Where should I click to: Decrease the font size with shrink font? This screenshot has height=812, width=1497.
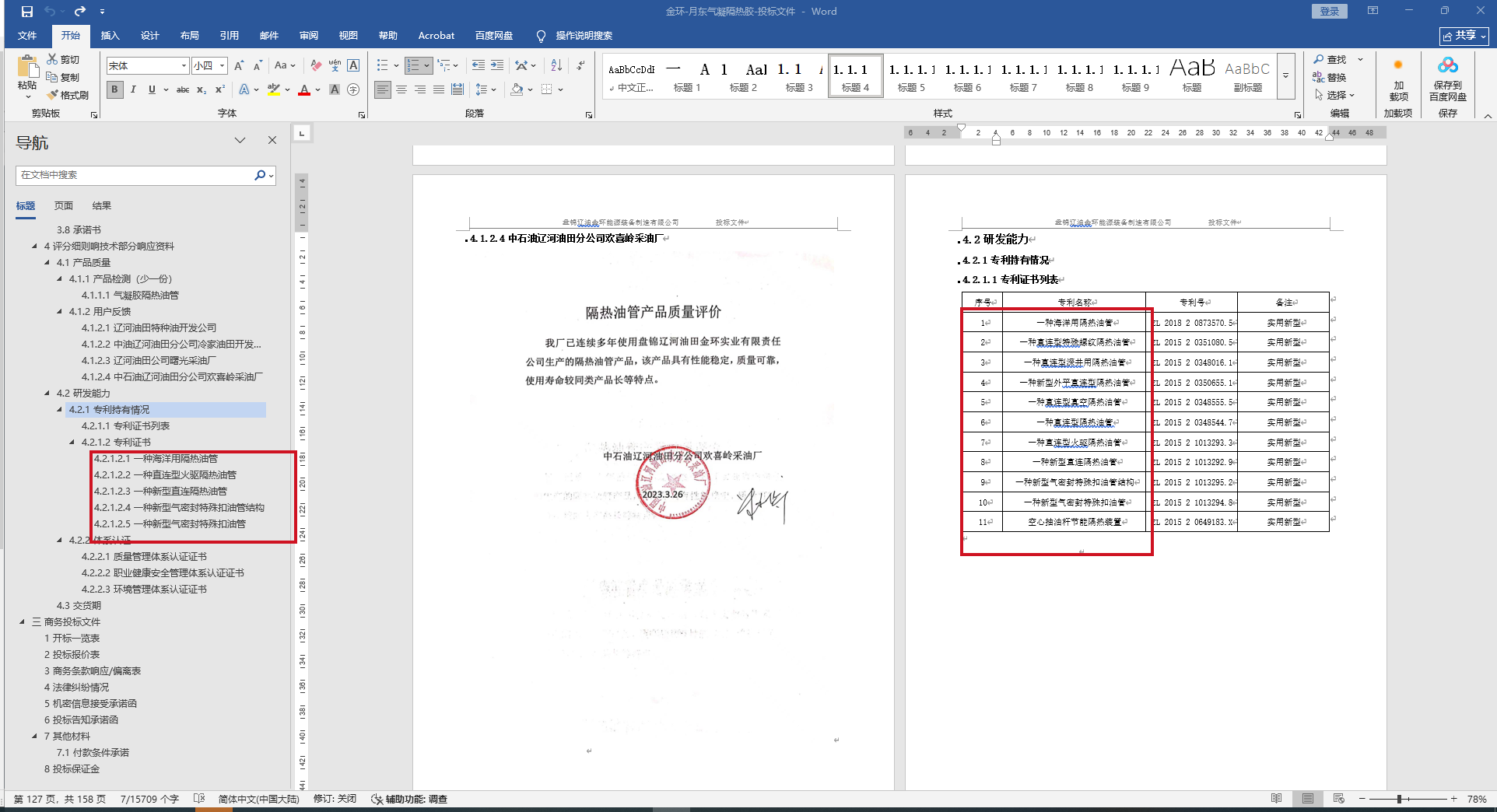[258, 66]
